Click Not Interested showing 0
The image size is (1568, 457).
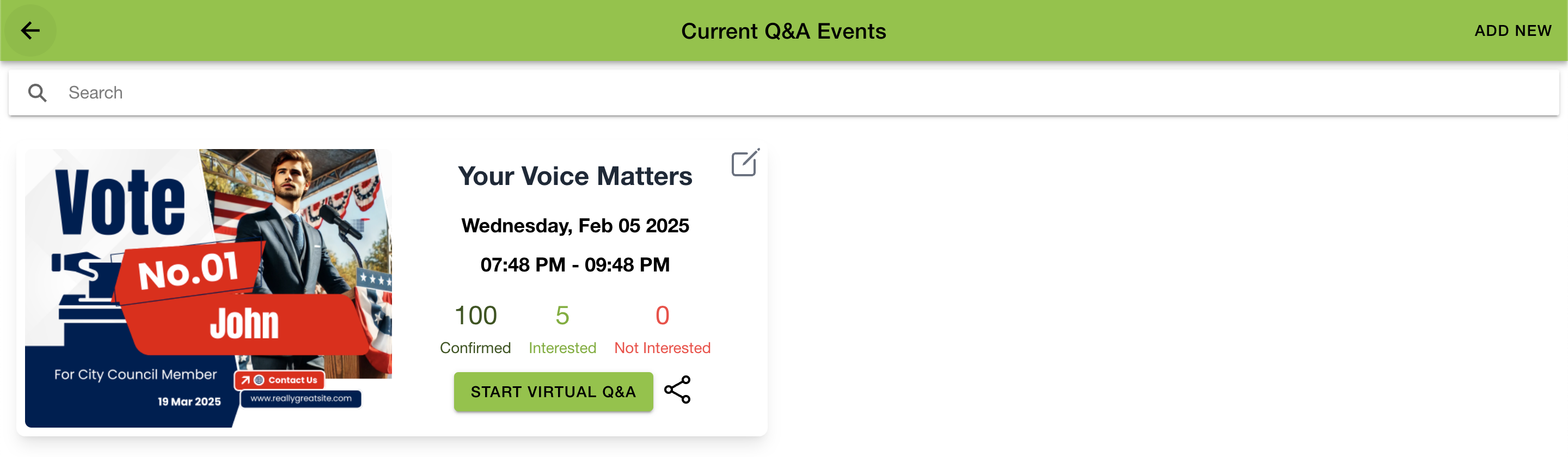[661, 316]
